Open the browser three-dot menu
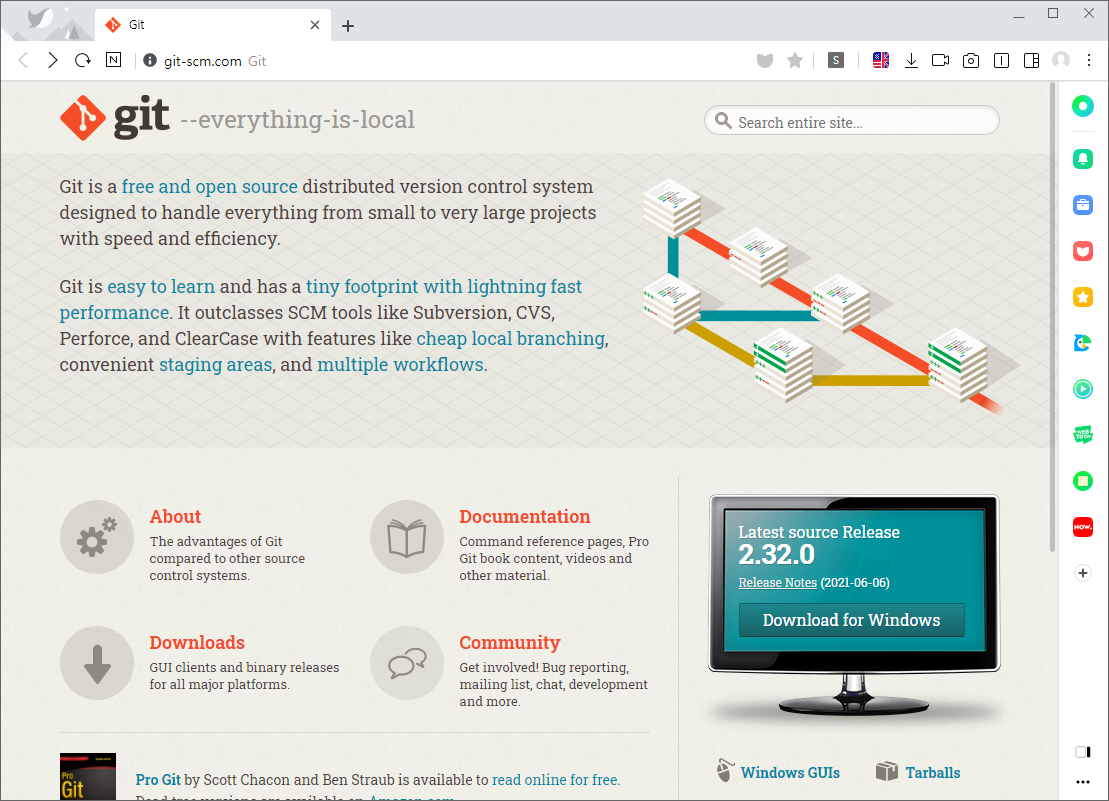This screenshot has width=1109, height=801. (x=1089, y=61)
